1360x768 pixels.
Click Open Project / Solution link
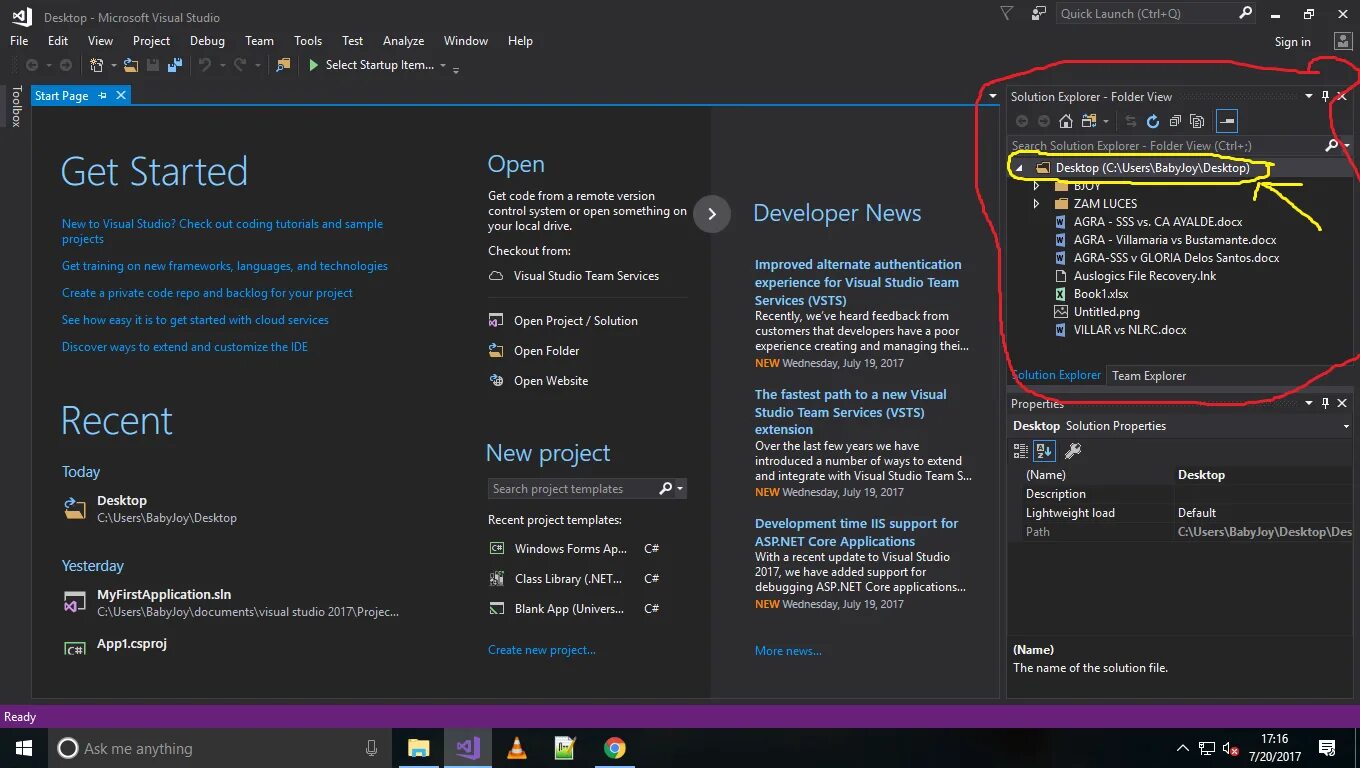pyautogui.click(x=575, y=321)
